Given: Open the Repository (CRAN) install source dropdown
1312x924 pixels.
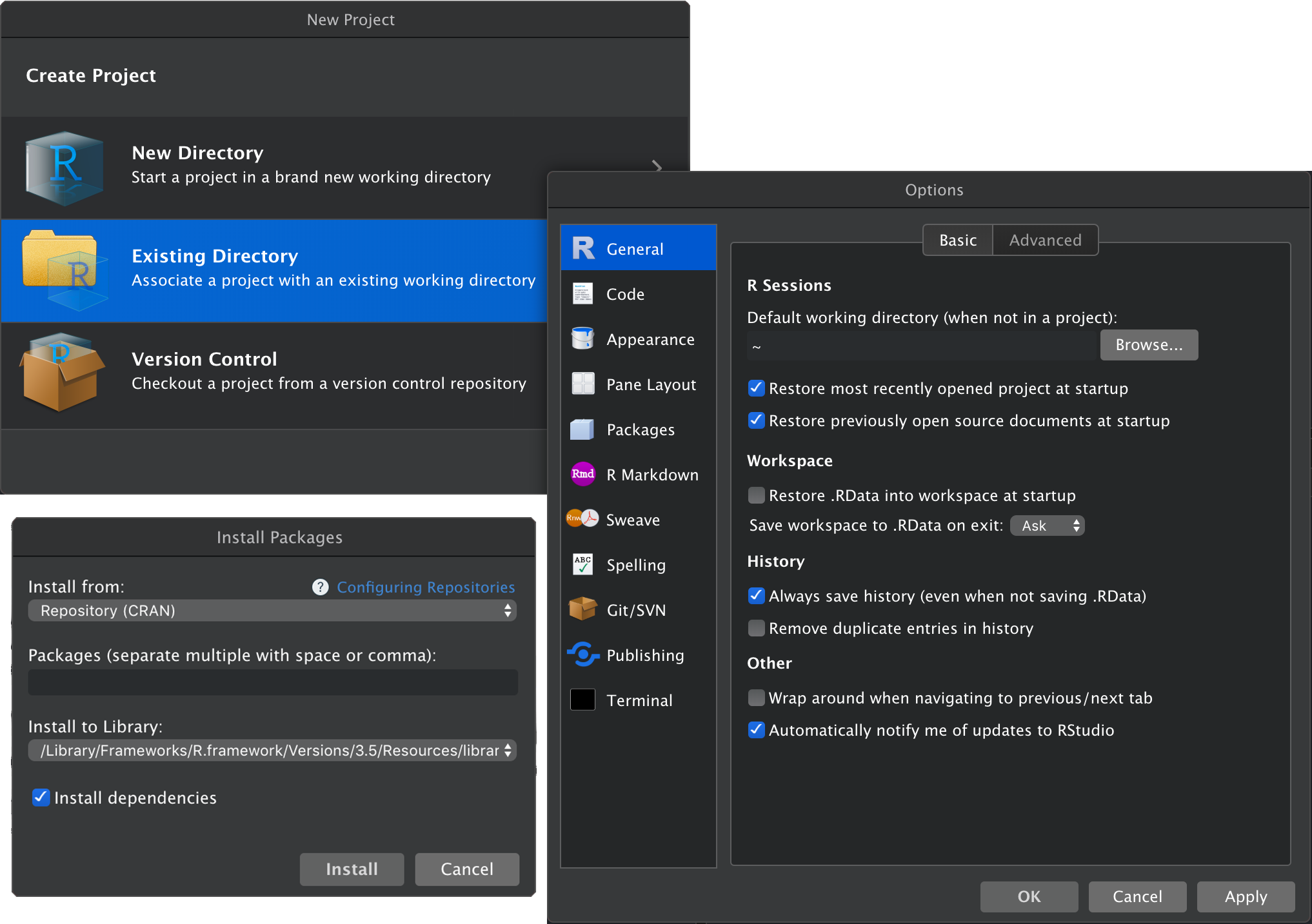Looking at the screenshot, I should coord(272,611).
